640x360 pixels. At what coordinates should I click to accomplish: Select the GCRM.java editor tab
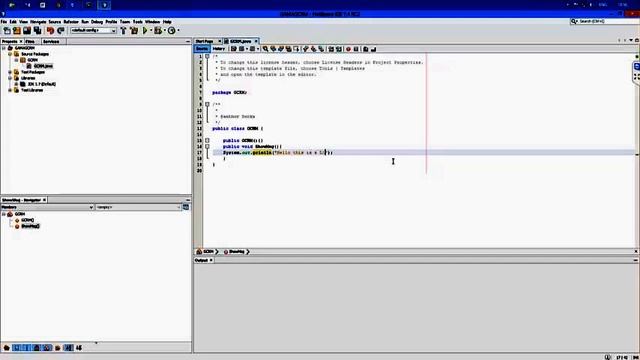[x=241, y=42]
